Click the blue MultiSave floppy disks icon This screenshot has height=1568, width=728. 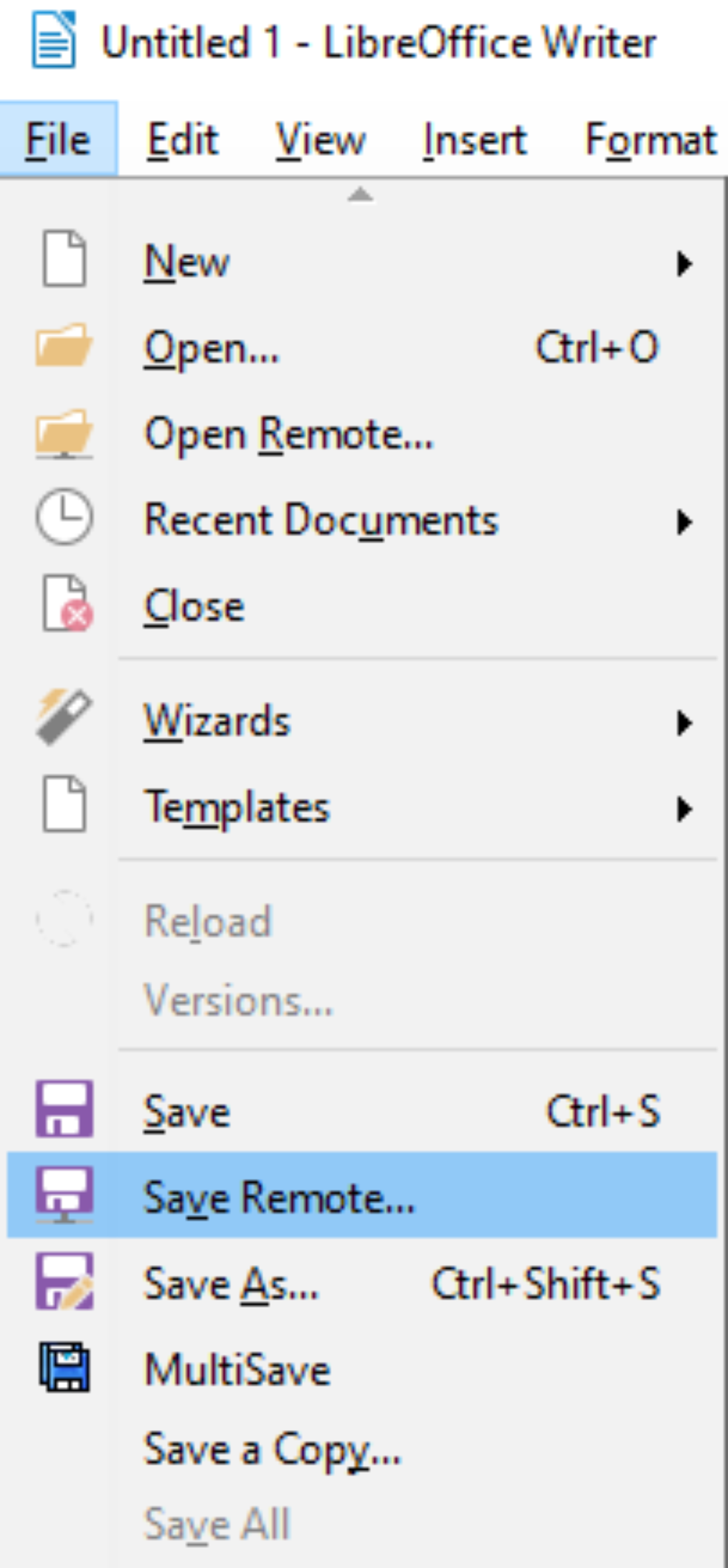point(64,1367)
